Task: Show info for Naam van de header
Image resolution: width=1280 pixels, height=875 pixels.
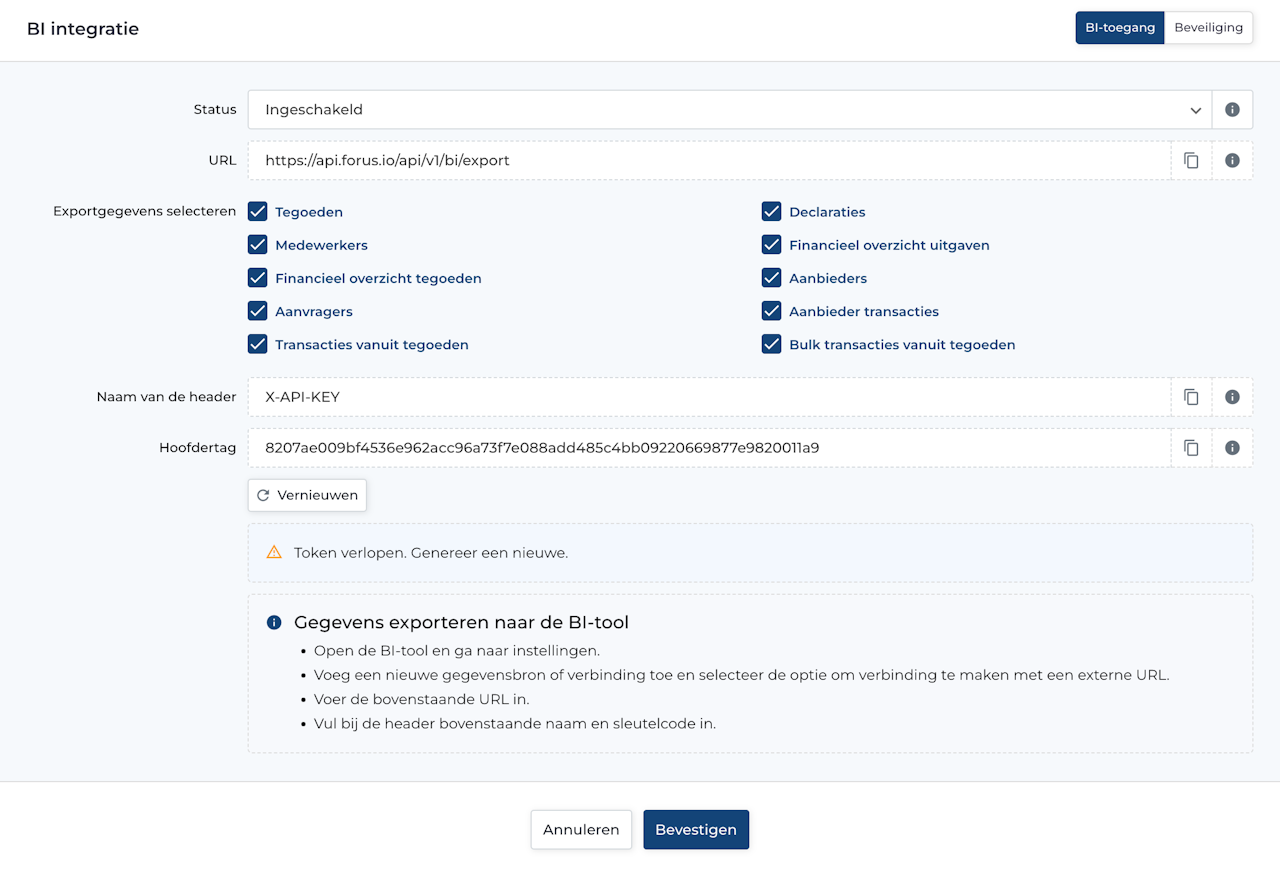Action: coord(1232,397)
